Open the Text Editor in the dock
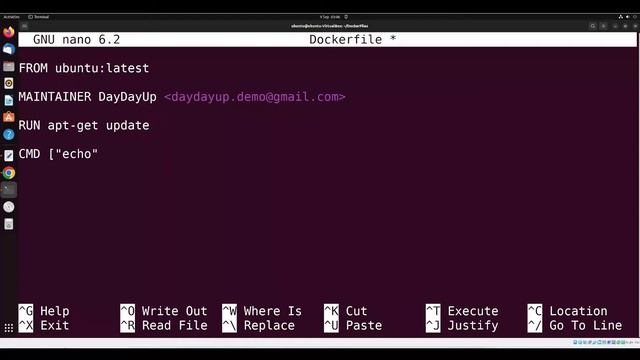The height and width of the screenshot is (360, 640). coord(9,156)
